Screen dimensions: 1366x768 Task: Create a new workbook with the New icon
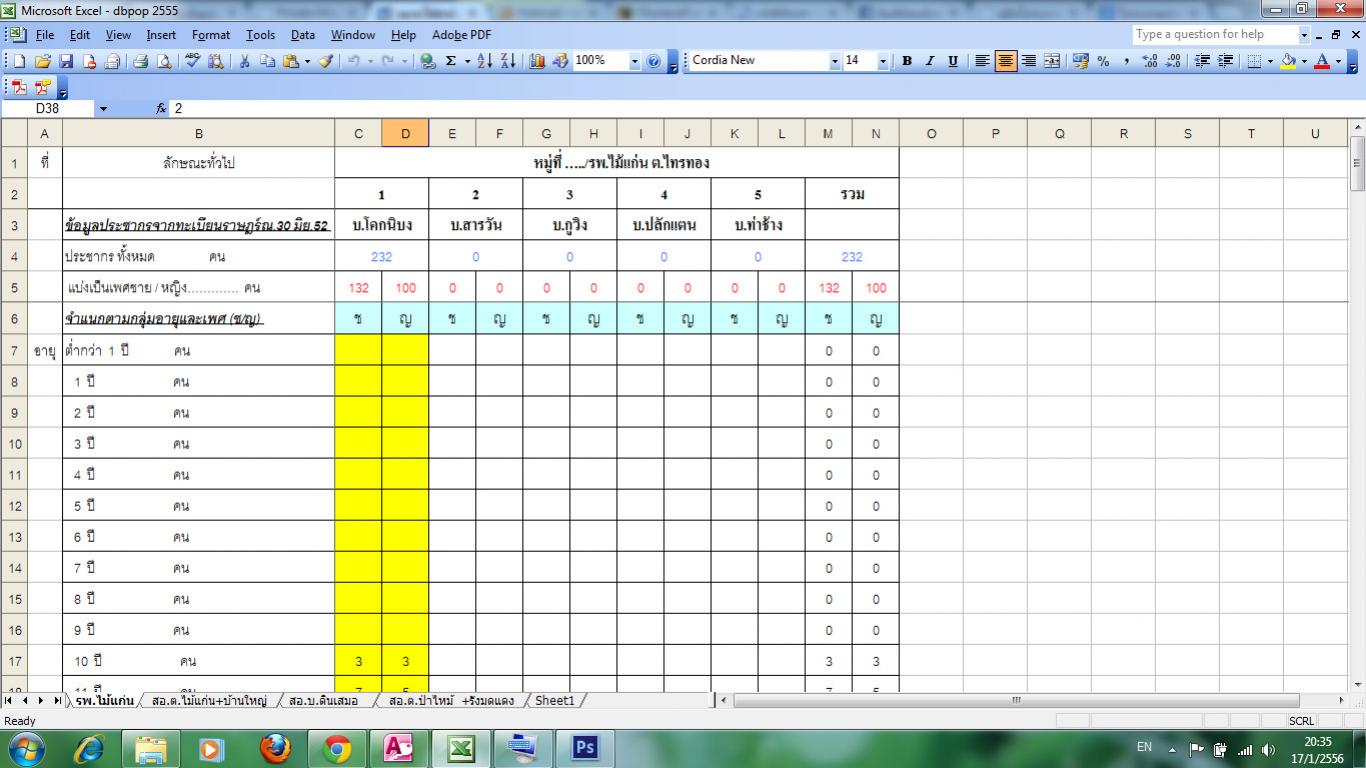(x=20, y=61)
